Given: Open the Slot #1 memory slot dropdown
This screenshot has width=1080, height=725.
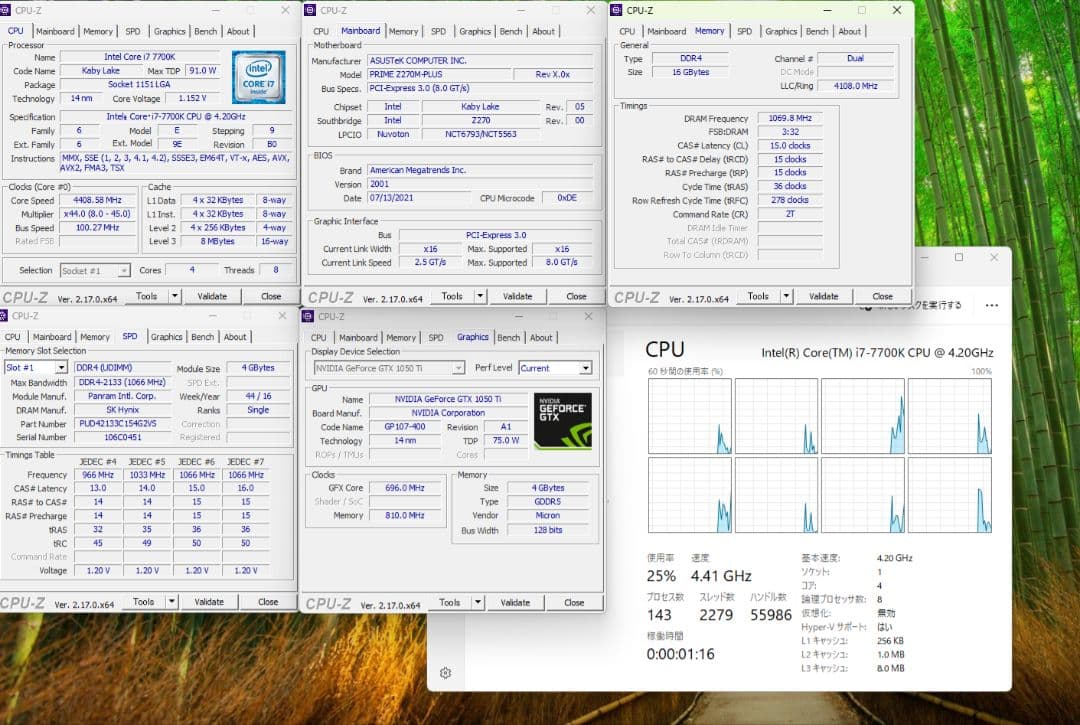Looking at the screenshot, I should pos(37,367).
